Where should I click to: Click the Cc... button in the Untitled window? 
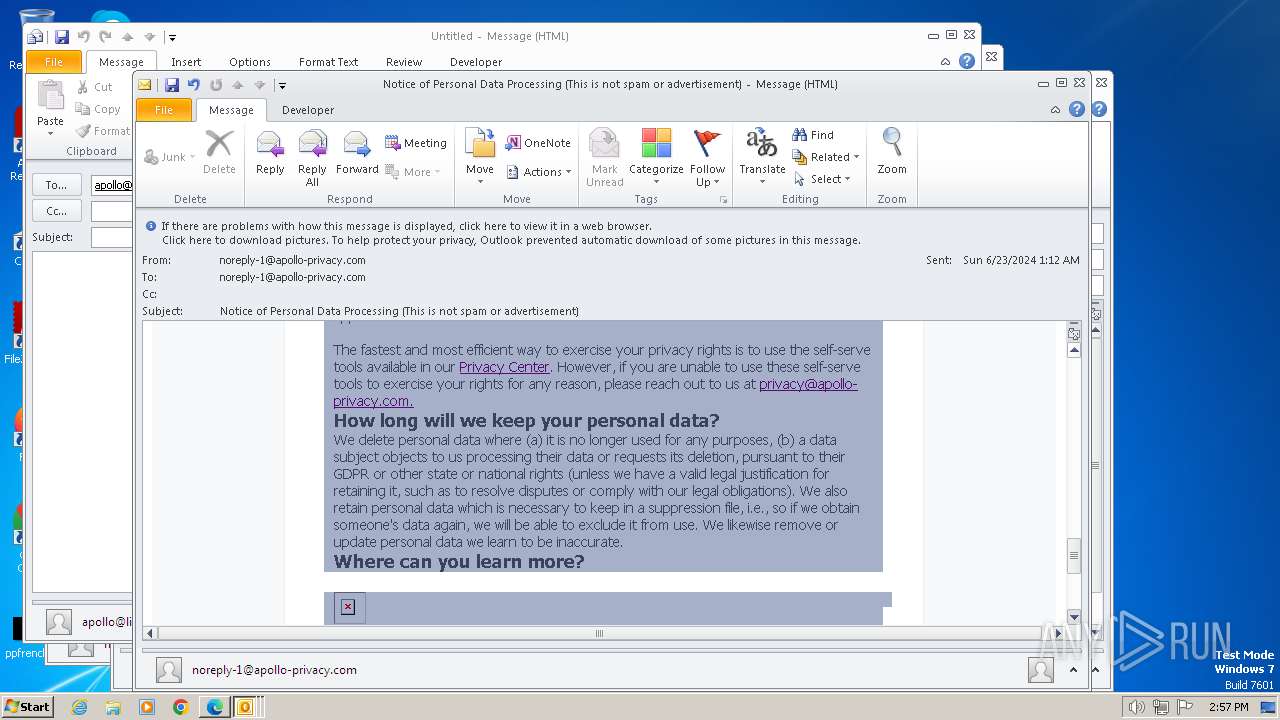56,211
